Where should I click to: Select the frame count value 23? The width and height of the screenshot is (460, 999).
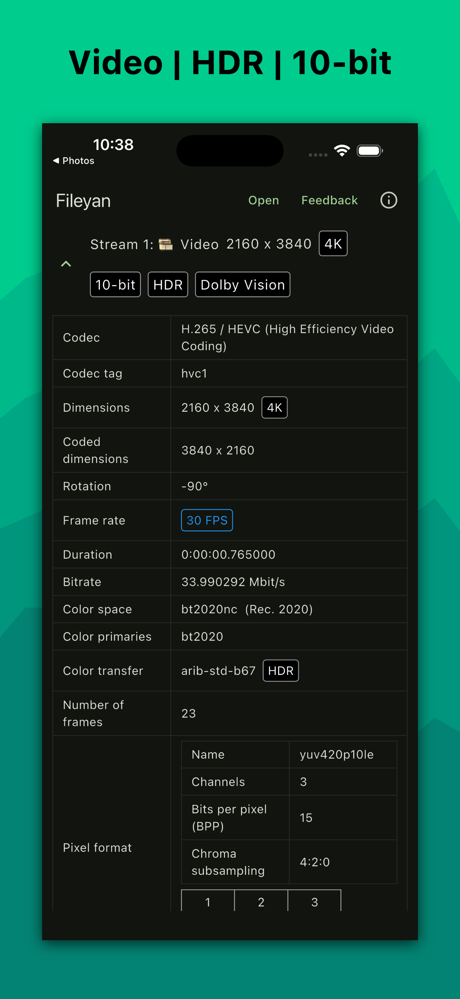(189, 714)
